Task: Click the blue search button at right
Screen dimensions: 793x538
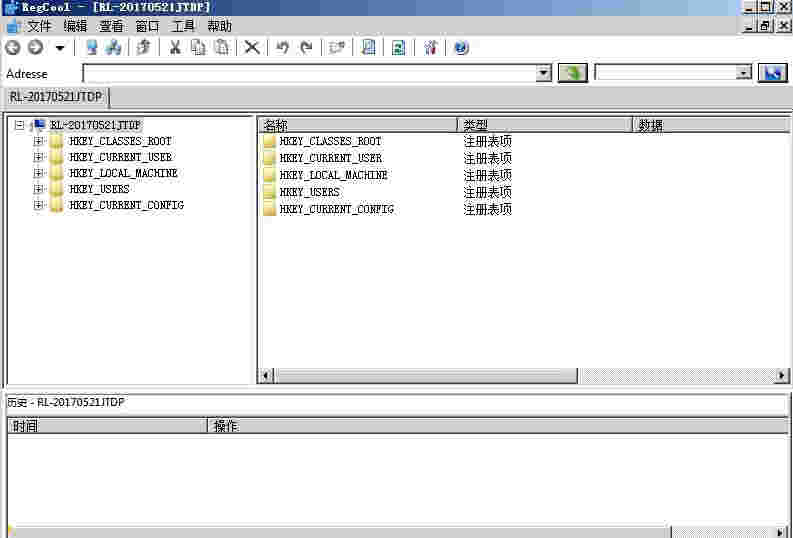Action: point(773,73)
